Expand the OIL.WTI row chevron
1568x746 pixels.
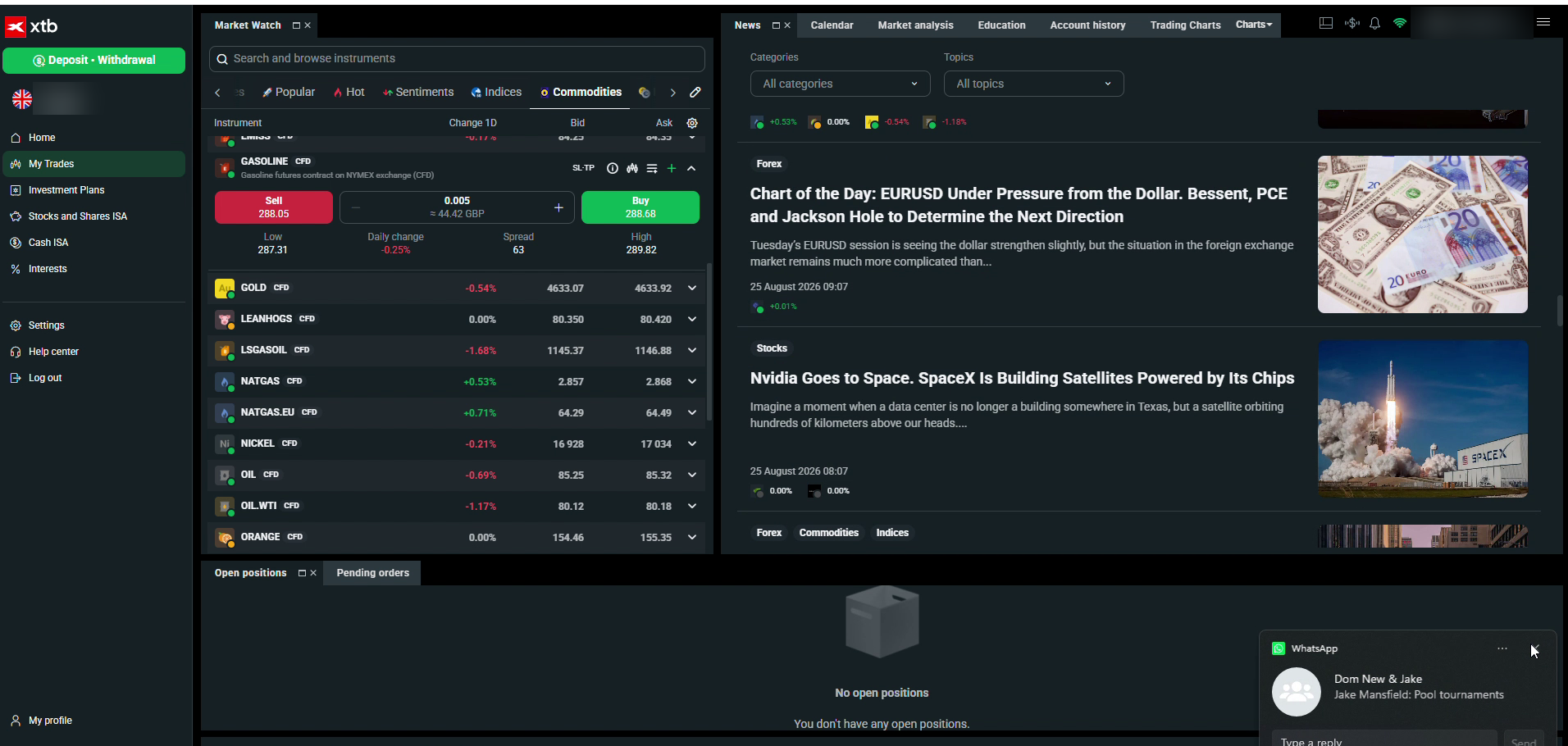click(692, 507)
